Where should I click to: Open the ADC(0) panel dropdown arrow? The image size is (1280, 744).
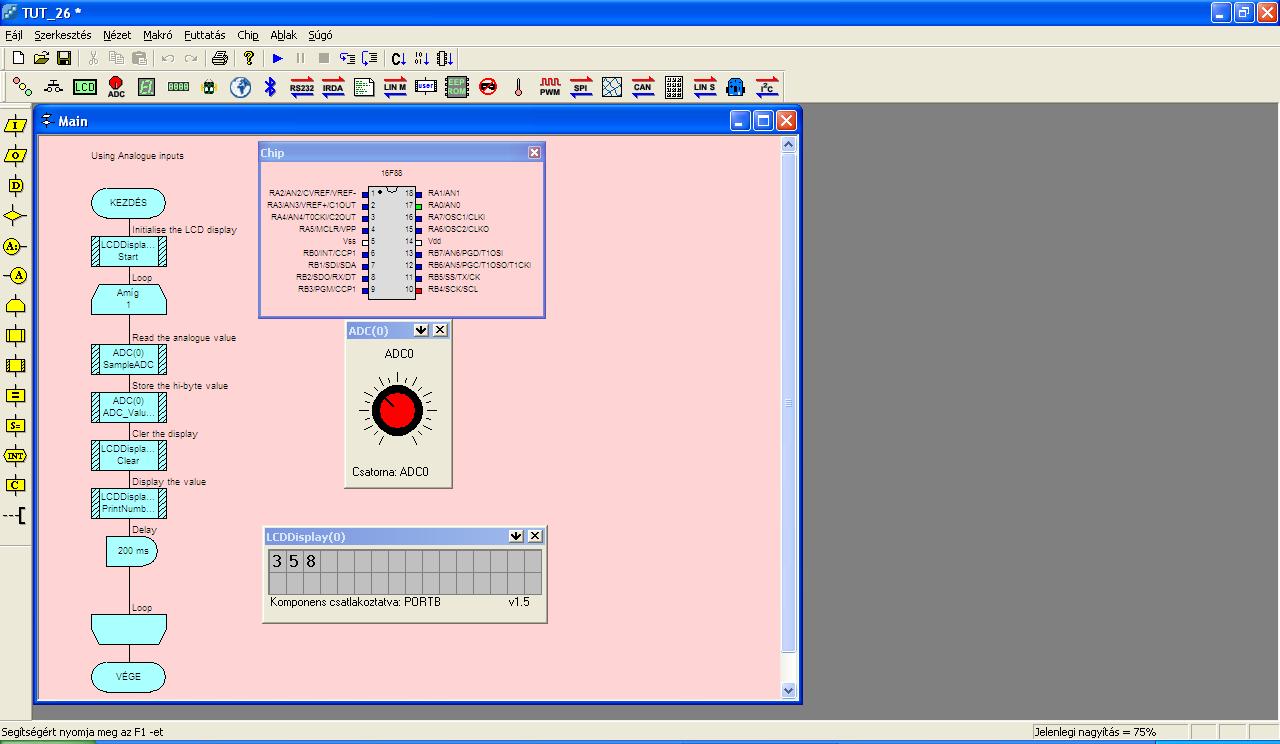coord(421,330)
